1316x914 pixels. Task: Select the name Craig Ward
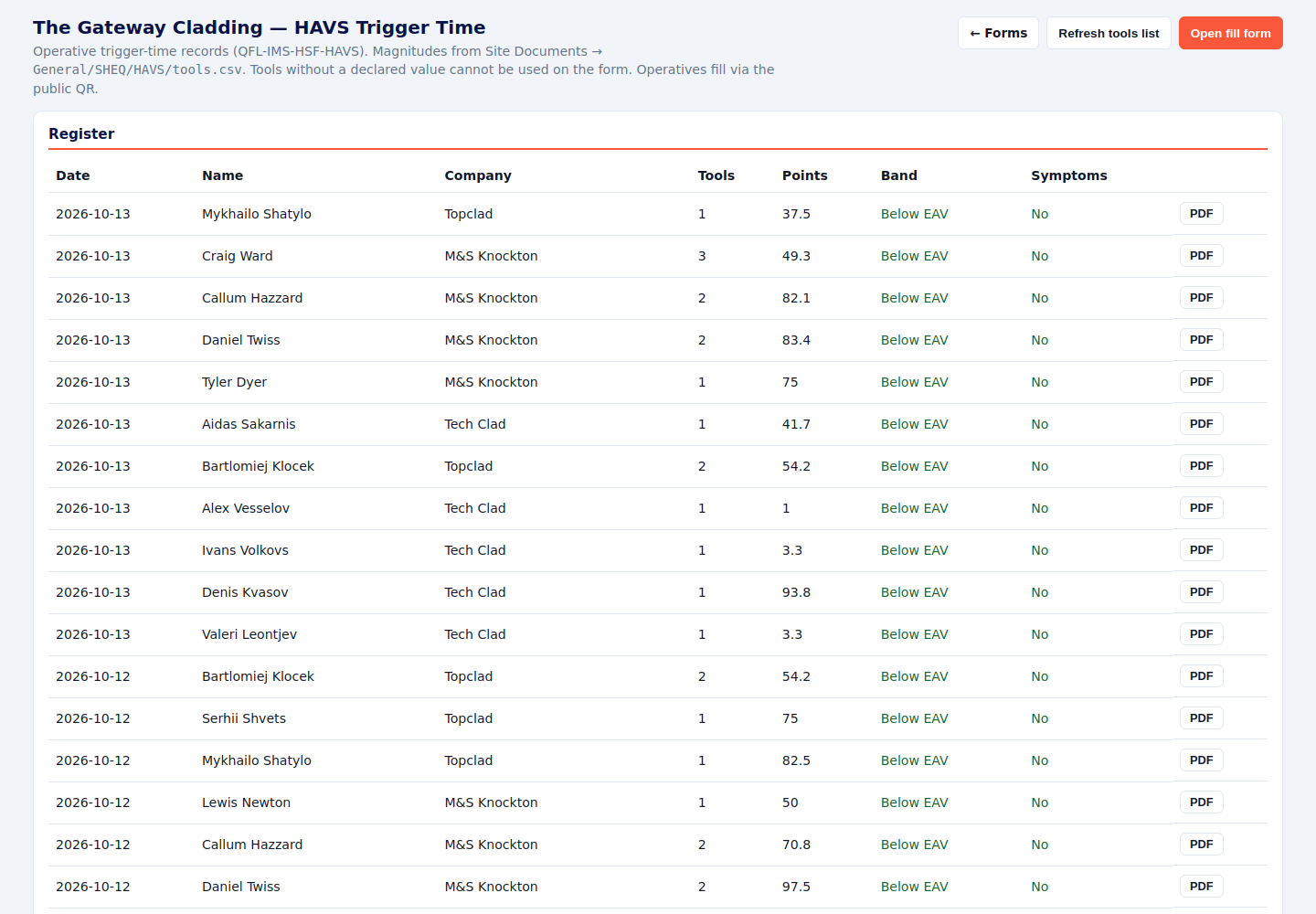(238, 256)
